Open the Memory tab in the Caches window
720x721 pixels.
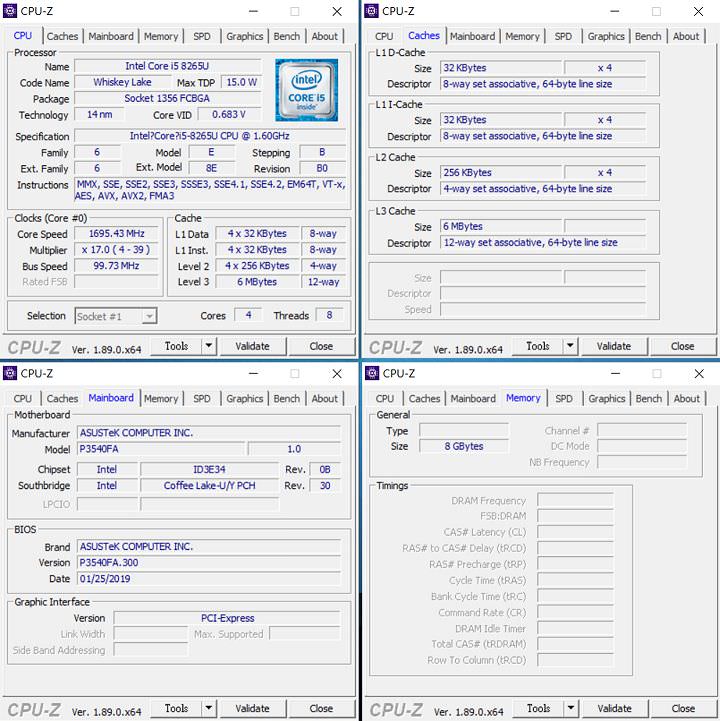pos(522,36)
